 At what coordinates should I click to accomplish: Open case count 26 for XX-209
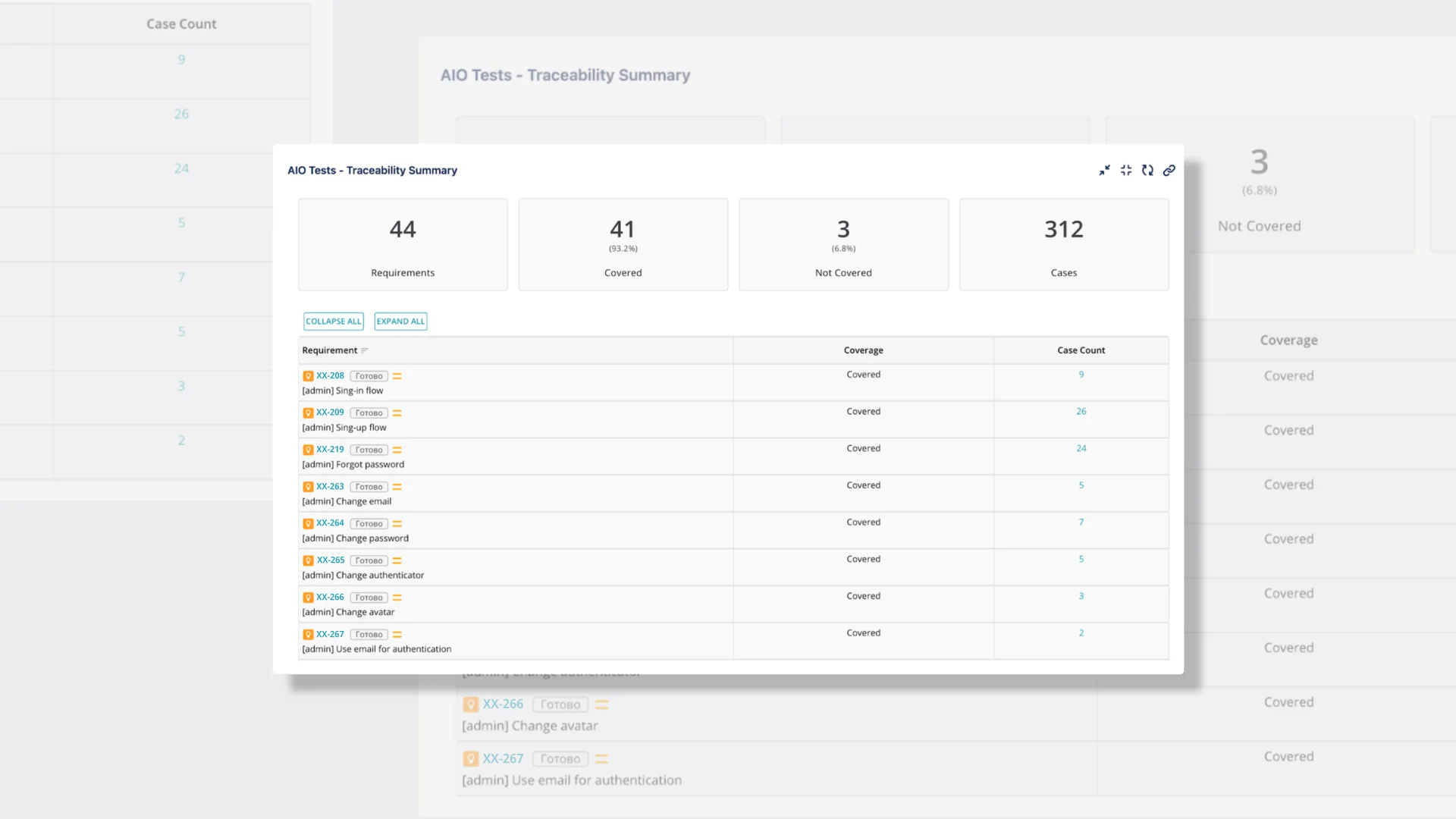point(1081,412)
